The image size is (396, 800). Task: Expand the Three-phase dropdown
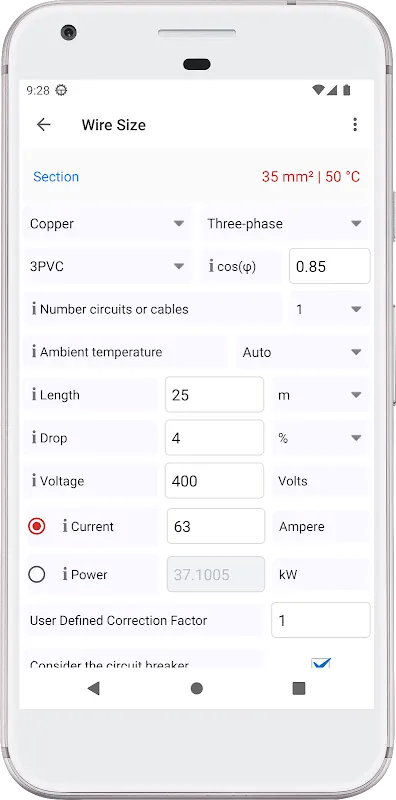coord(285,223)
